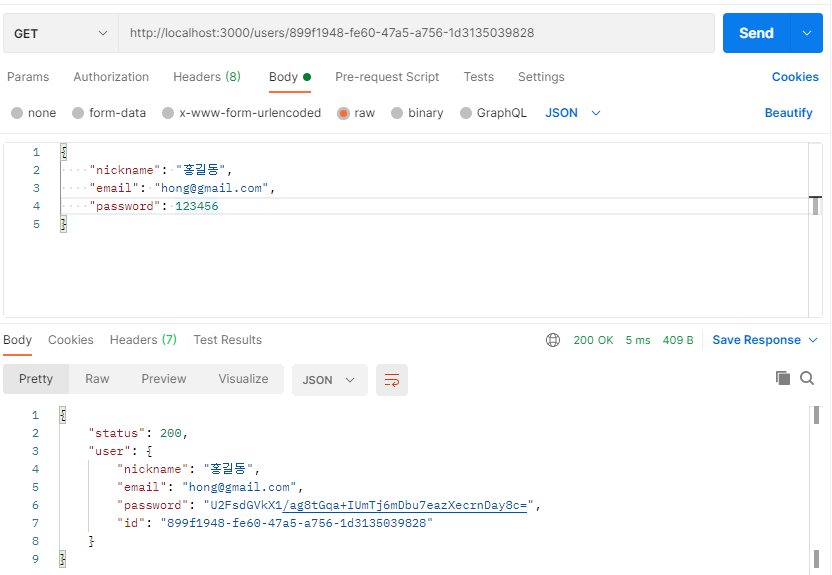Open the GET method dropdown
Viewport: 832px width, 575px height.
pyautogui.click(x=60, y=33)
